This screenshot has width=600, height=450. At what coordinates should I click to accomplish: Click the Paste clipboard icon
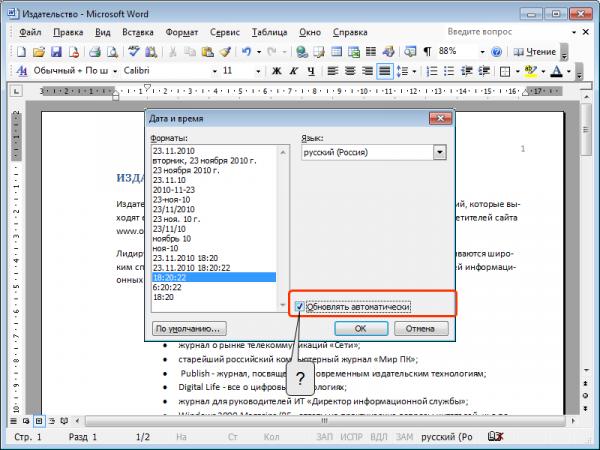[208, 52]
